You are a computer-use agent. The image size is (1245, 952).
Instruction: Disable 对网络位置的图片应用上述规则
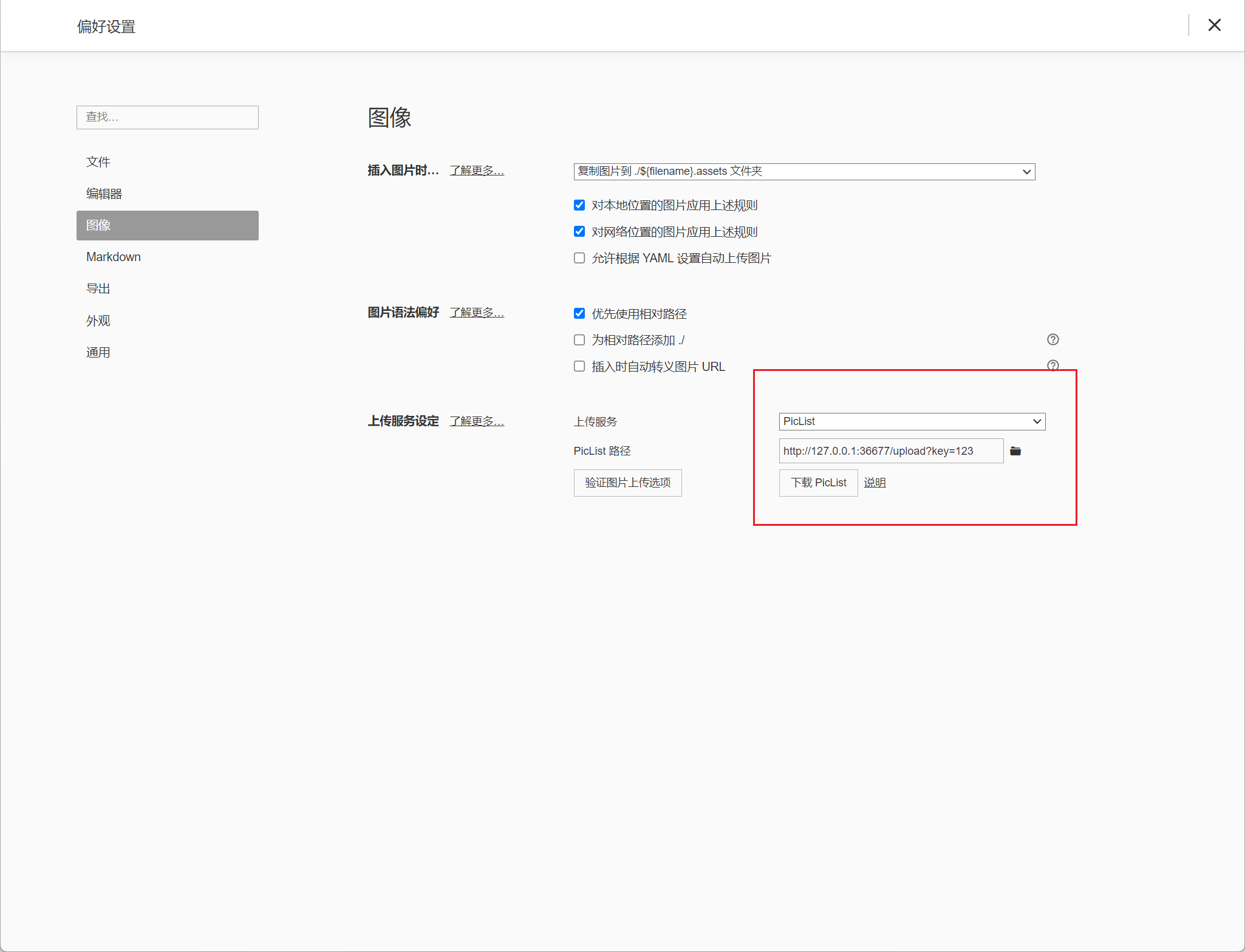coord(579,231)
